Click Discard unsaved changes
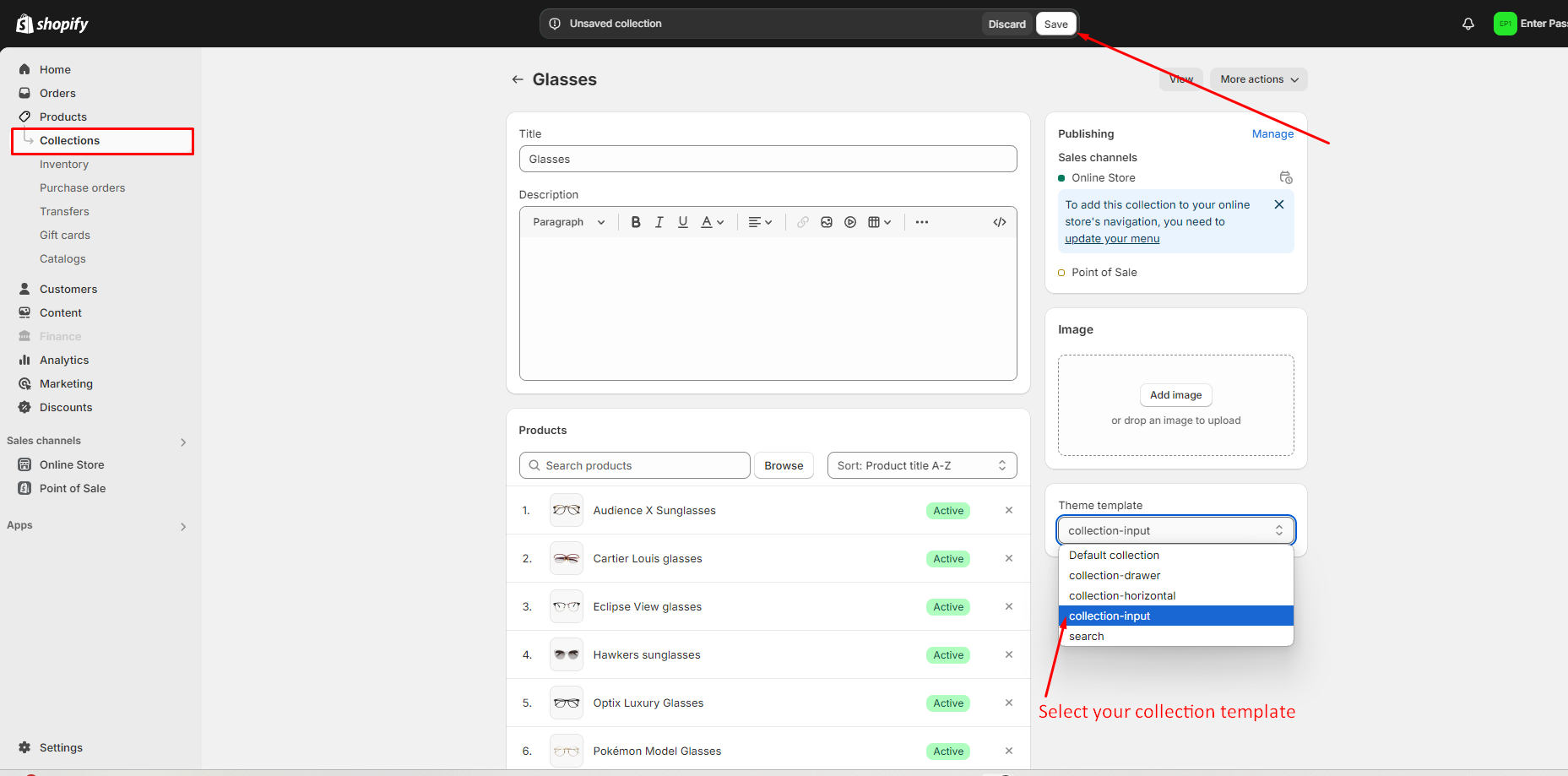1568x776 pixels. [x=1007, y=24]
